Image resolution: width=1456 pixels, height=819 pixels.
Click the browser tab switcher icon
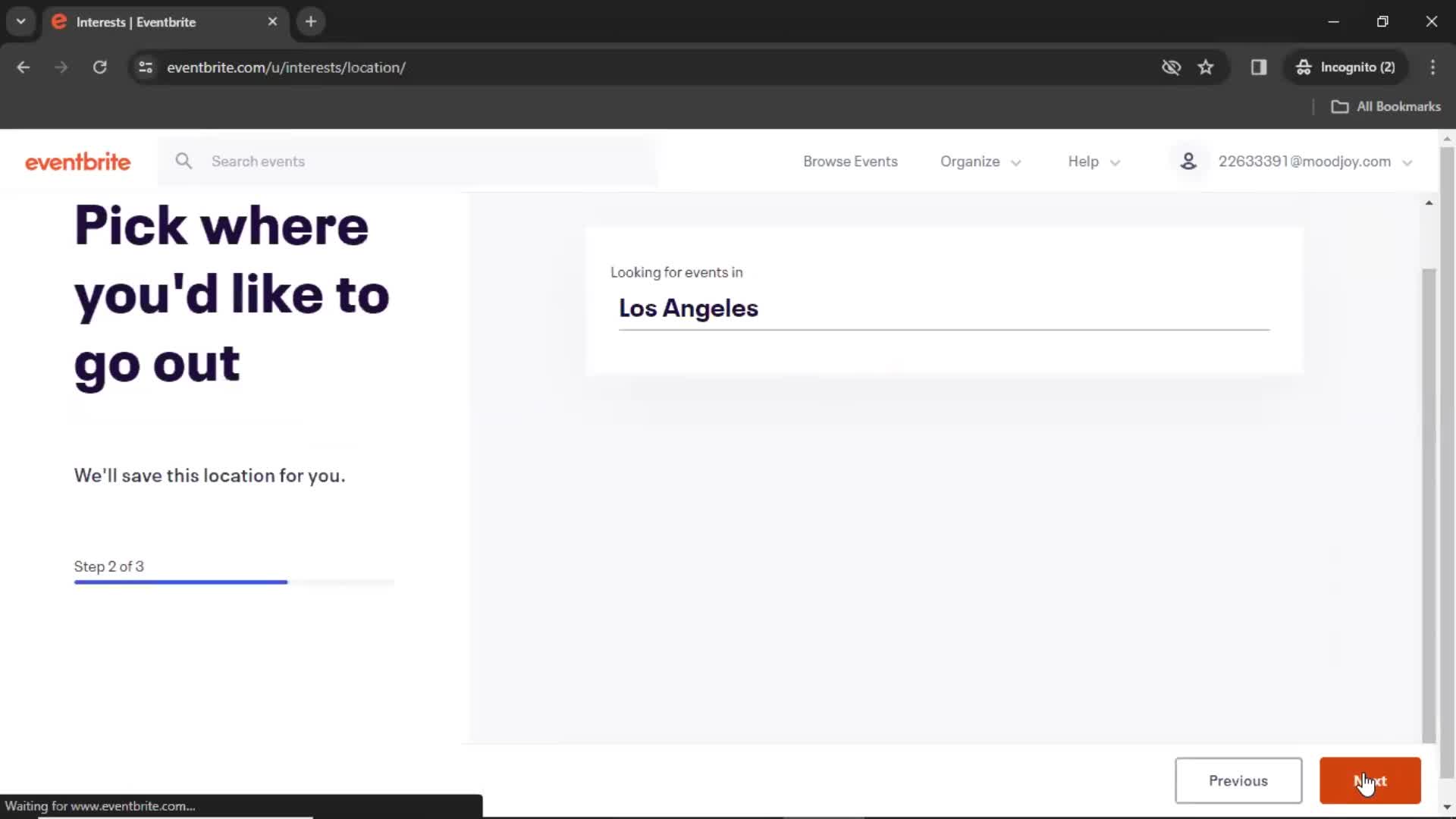20,21
